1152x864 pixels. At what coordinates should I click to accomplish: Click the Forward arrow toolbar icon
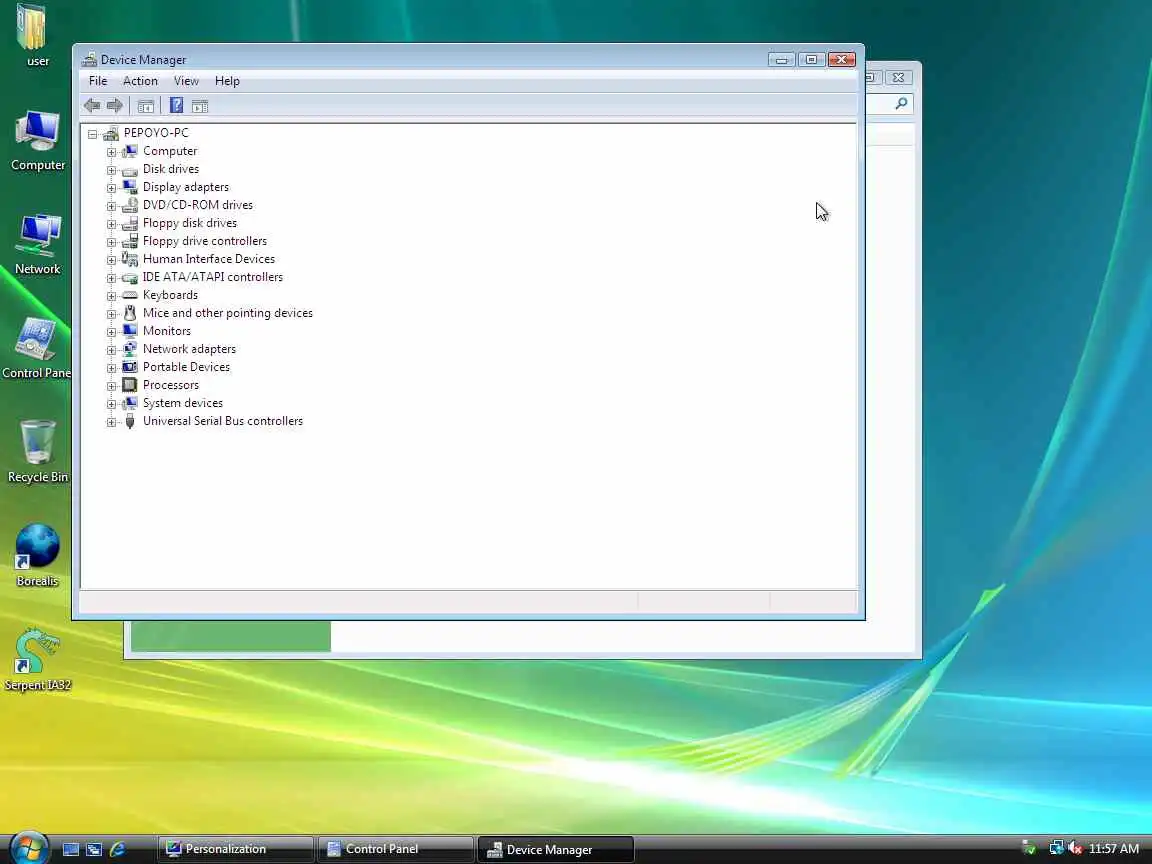(115, 106)
